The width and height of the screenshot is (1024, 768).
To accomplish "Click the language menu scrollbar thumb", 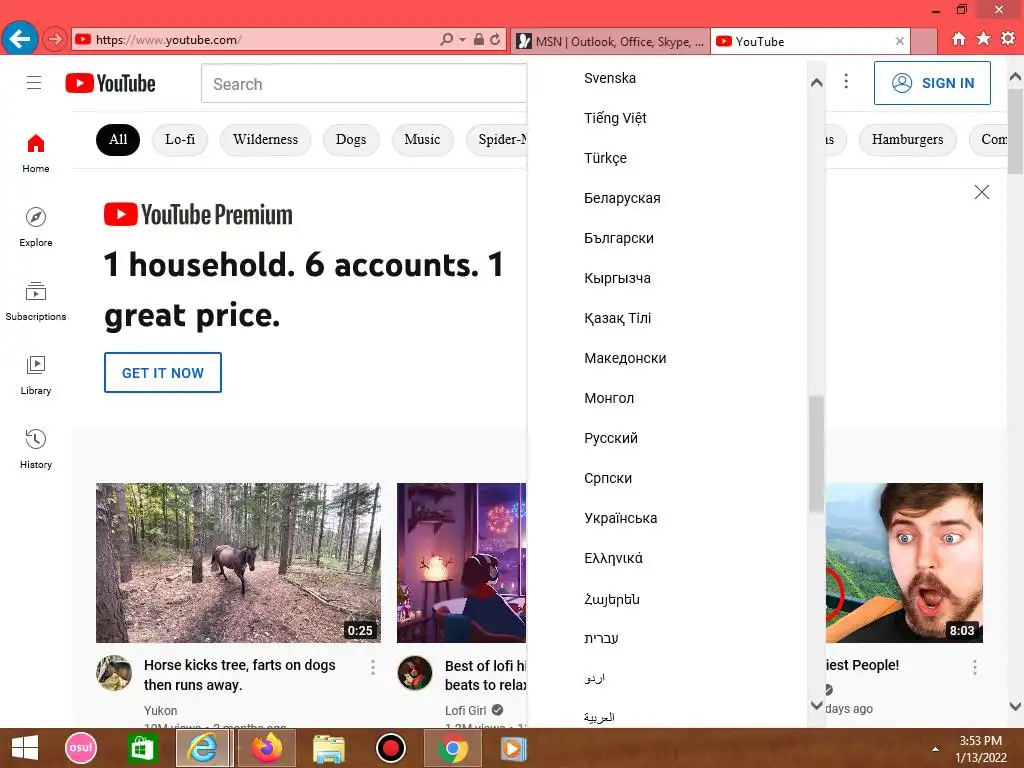I will [816, 454].
